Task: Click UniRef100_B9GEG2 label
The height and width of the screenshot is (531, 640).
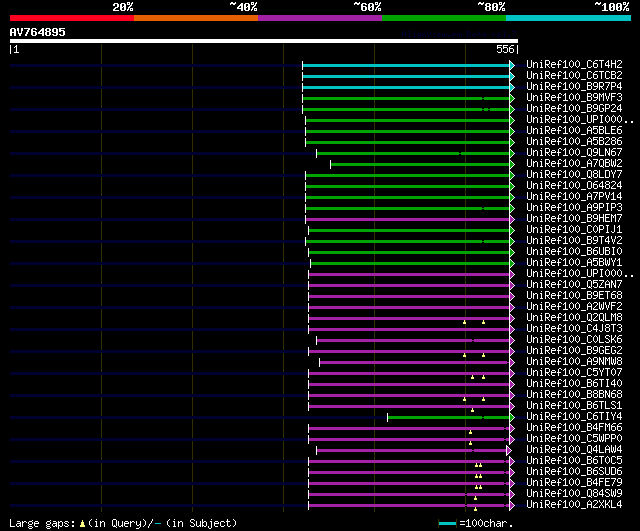Action: tap(574, 351)
